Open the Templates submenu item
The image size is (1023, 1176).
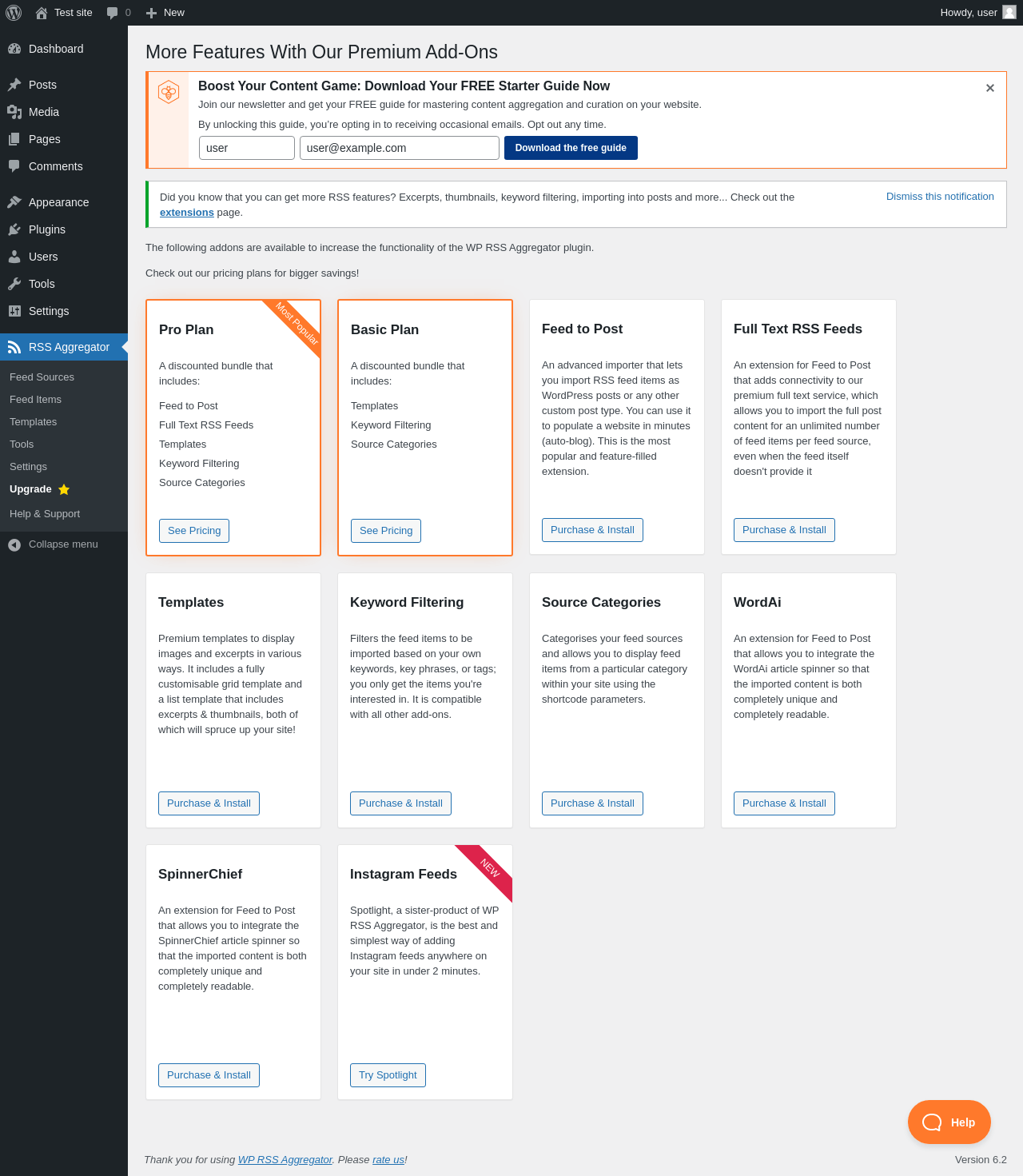point(33,422)
